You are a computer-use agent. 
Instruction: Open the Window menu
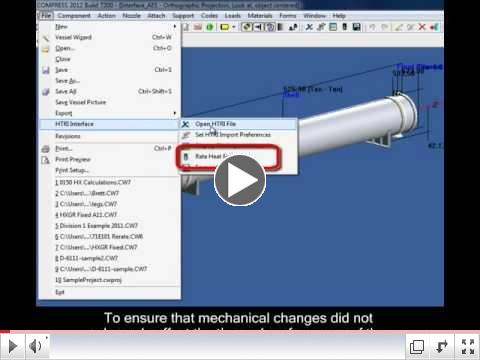click(314, 16)
